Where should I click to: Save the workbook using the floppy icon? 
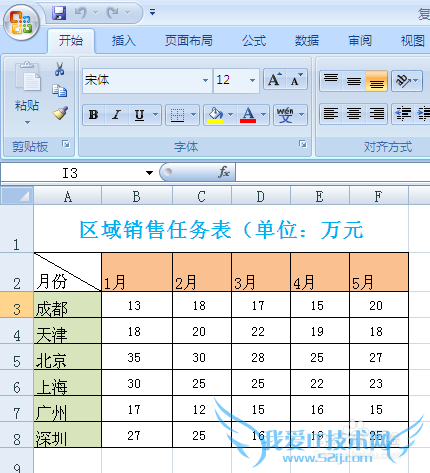click(59, 13)
